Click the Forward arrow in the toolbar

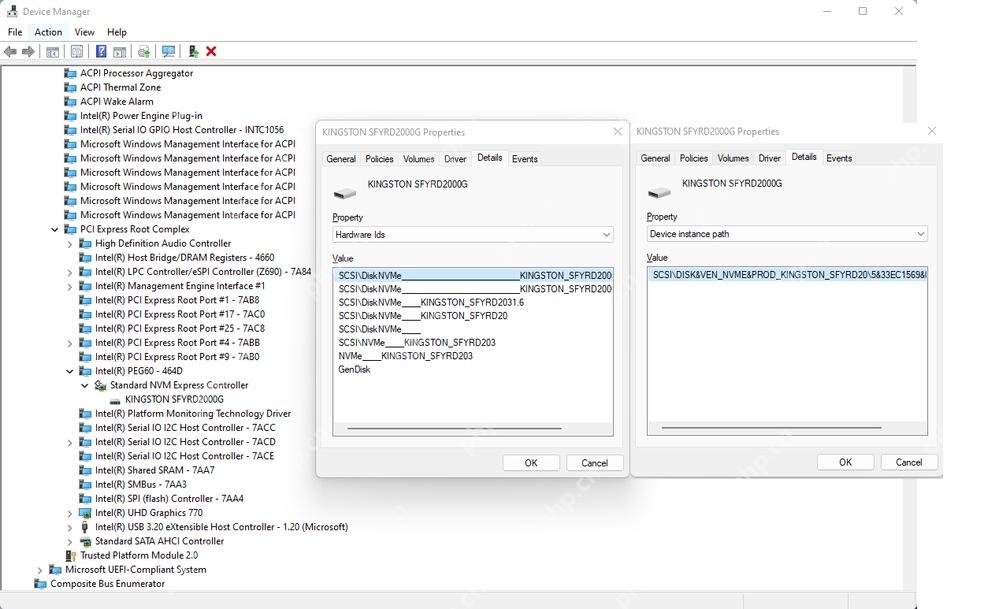28,52
